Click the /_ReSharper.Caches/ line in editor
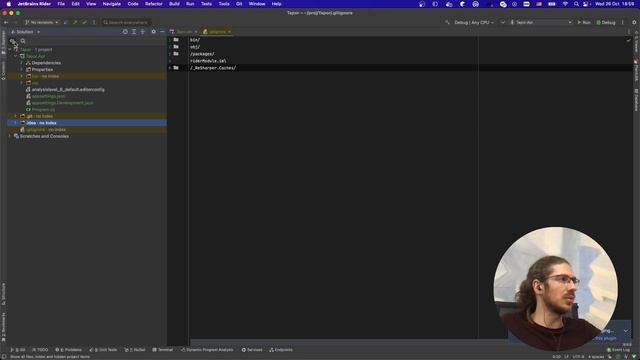Image resolution: width=640 pixels, height=360 pixels. [x=213, y=68]
